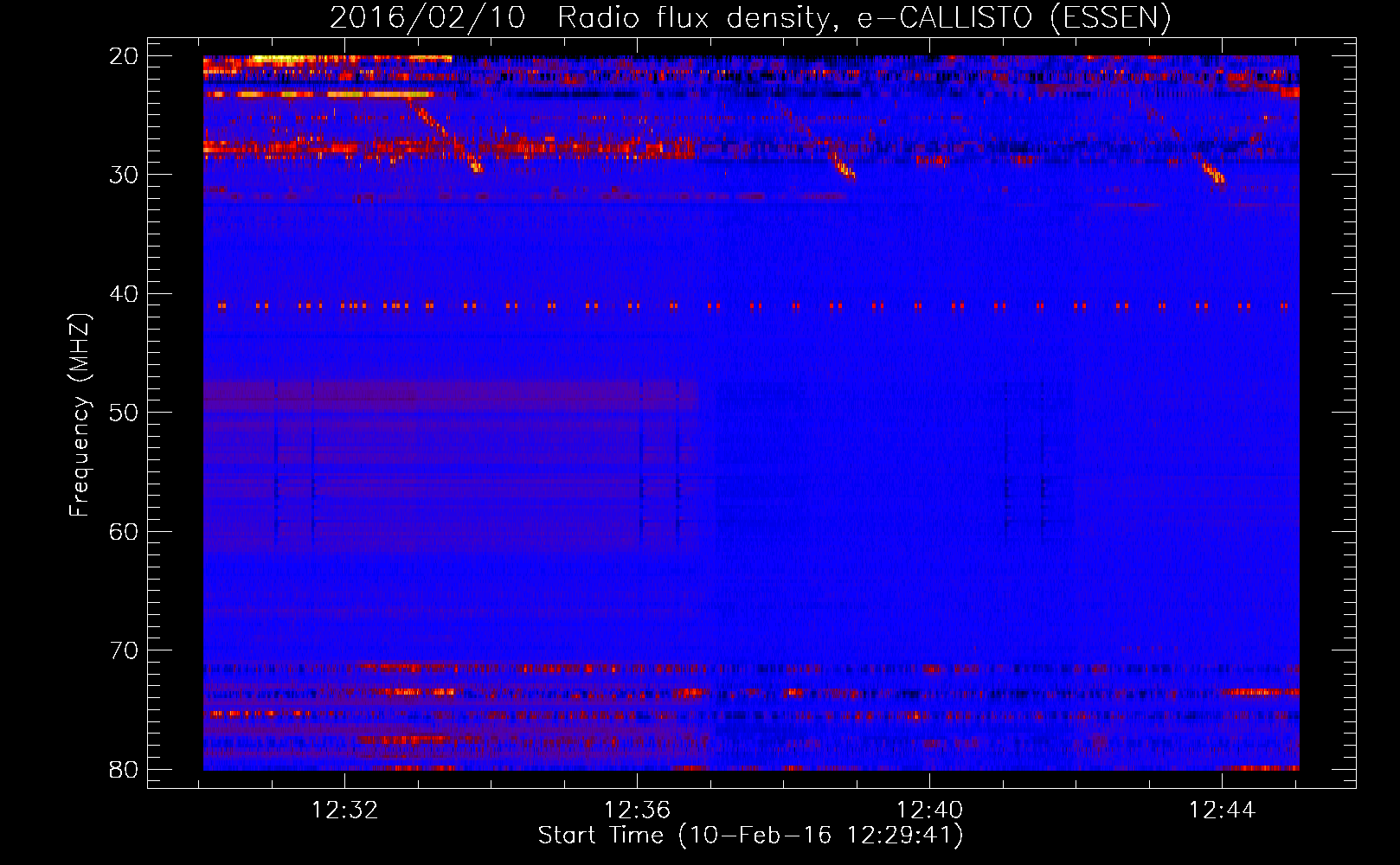
Task: Select the 'Frequency (MHZ)' y-axis label
Action: point(80,414)
